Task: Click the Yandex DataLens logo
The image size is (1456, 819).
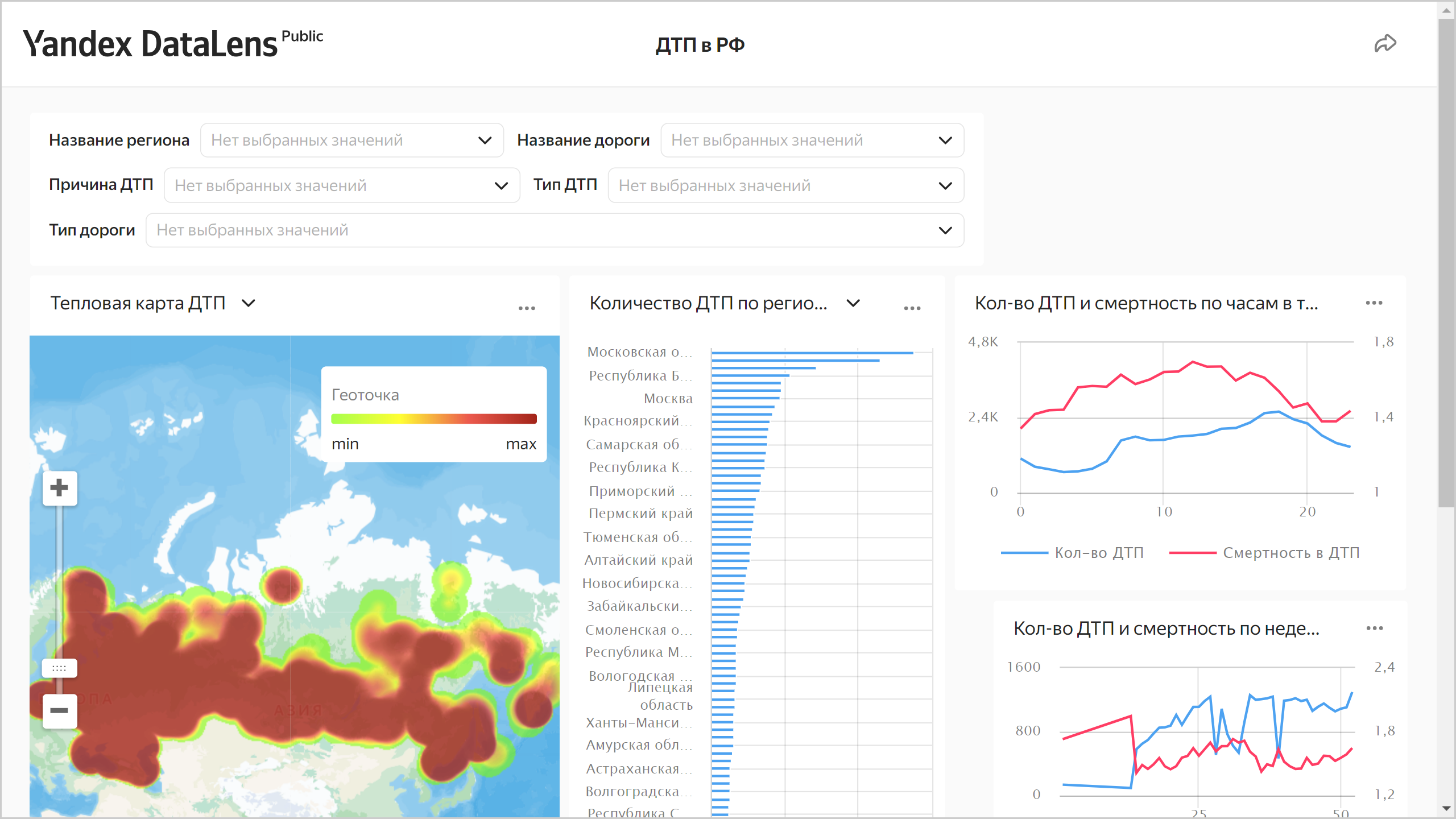Action: tap(151, 44)
